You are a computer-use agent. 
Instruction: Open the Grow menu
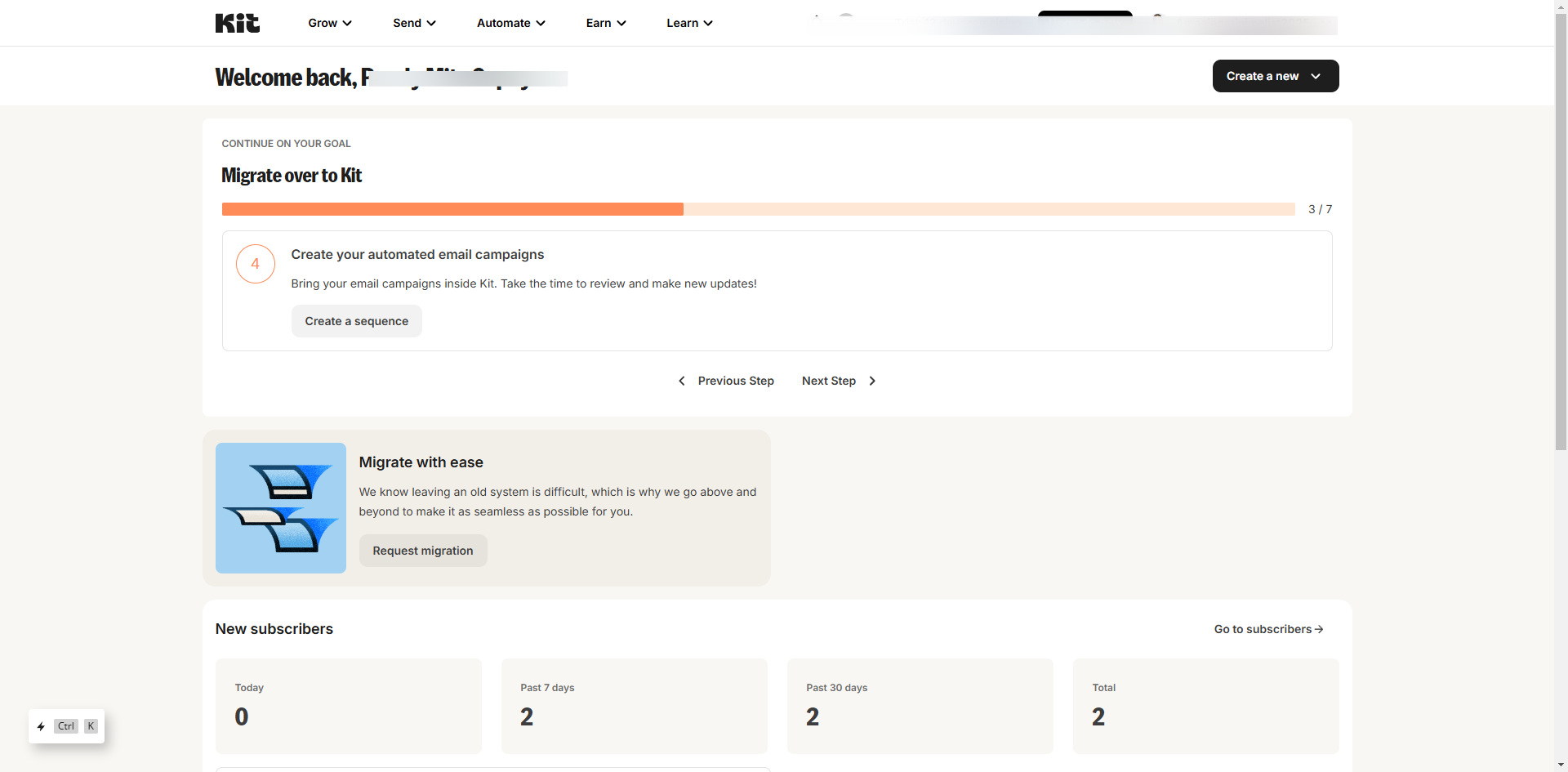click(330, 23)
